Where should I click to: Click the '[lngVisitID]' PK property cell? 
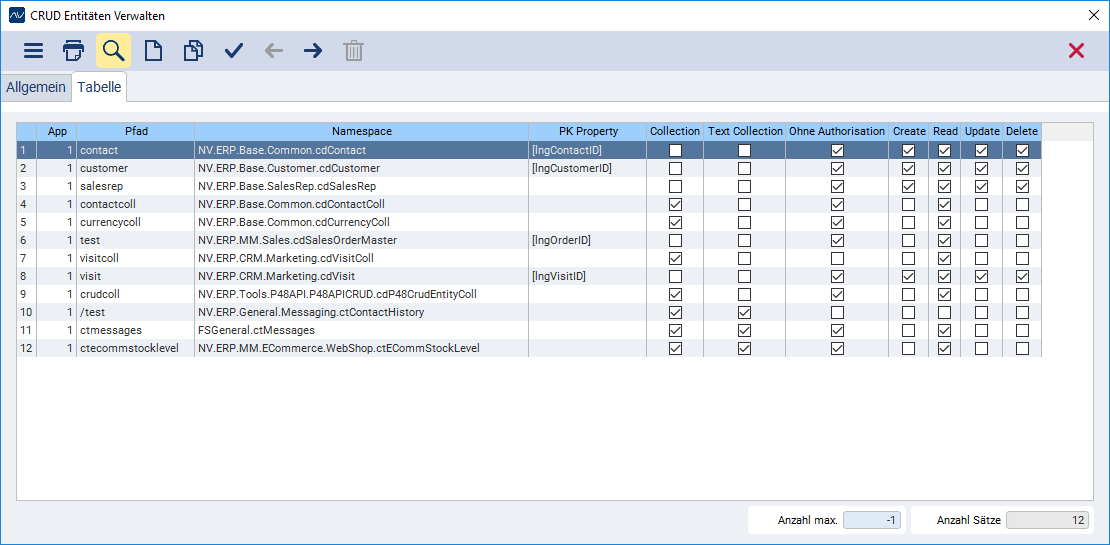[x=587, y=276]
